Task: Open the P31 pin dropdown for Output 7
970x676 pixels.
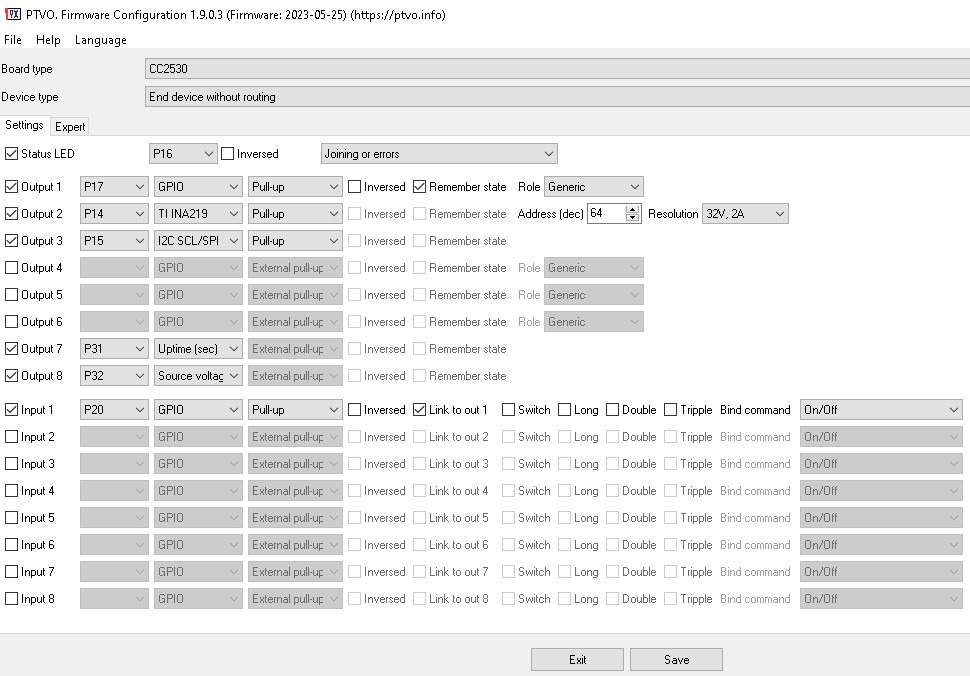Action: coord(113,348)
